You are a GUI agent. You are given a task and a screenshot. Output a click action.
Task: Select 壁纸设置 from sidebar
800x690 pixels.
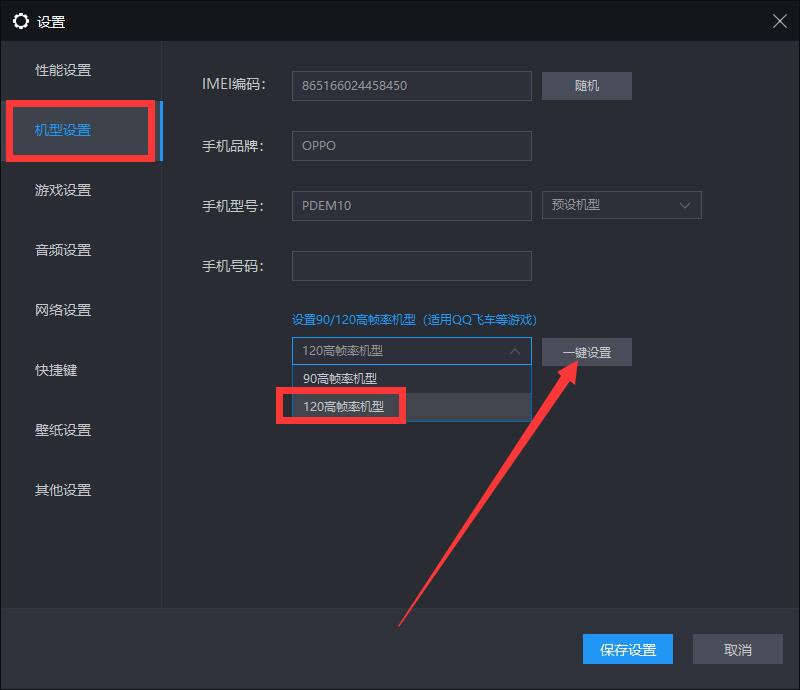(63, 430)
